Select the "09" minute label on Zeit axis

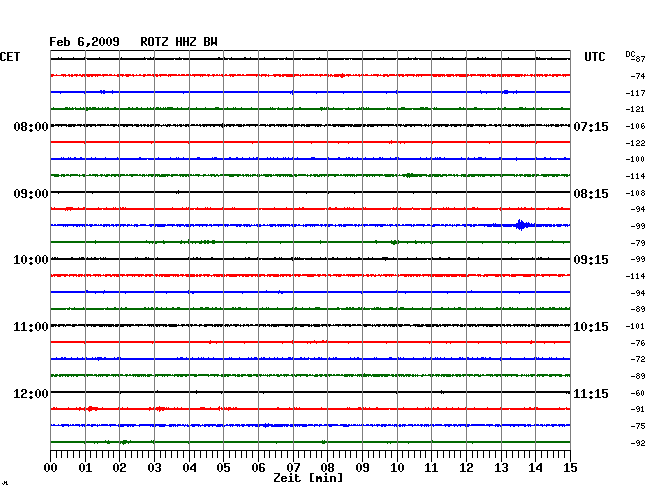click(362, 468)
